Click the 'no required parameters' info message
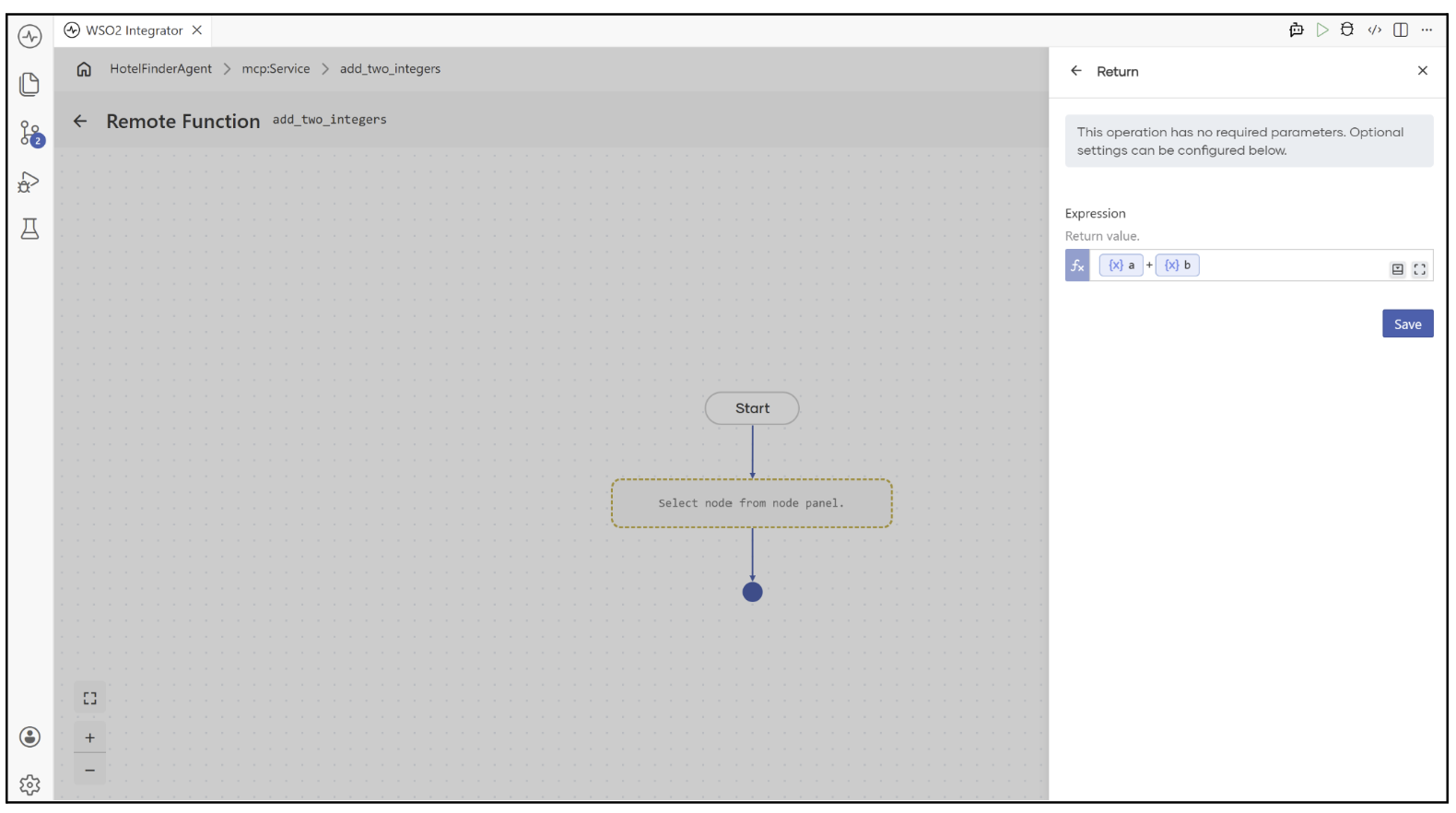Image resolution: width=1456 pixels, height=813 pixels. pyautogui.click(x=1250, y=141)
